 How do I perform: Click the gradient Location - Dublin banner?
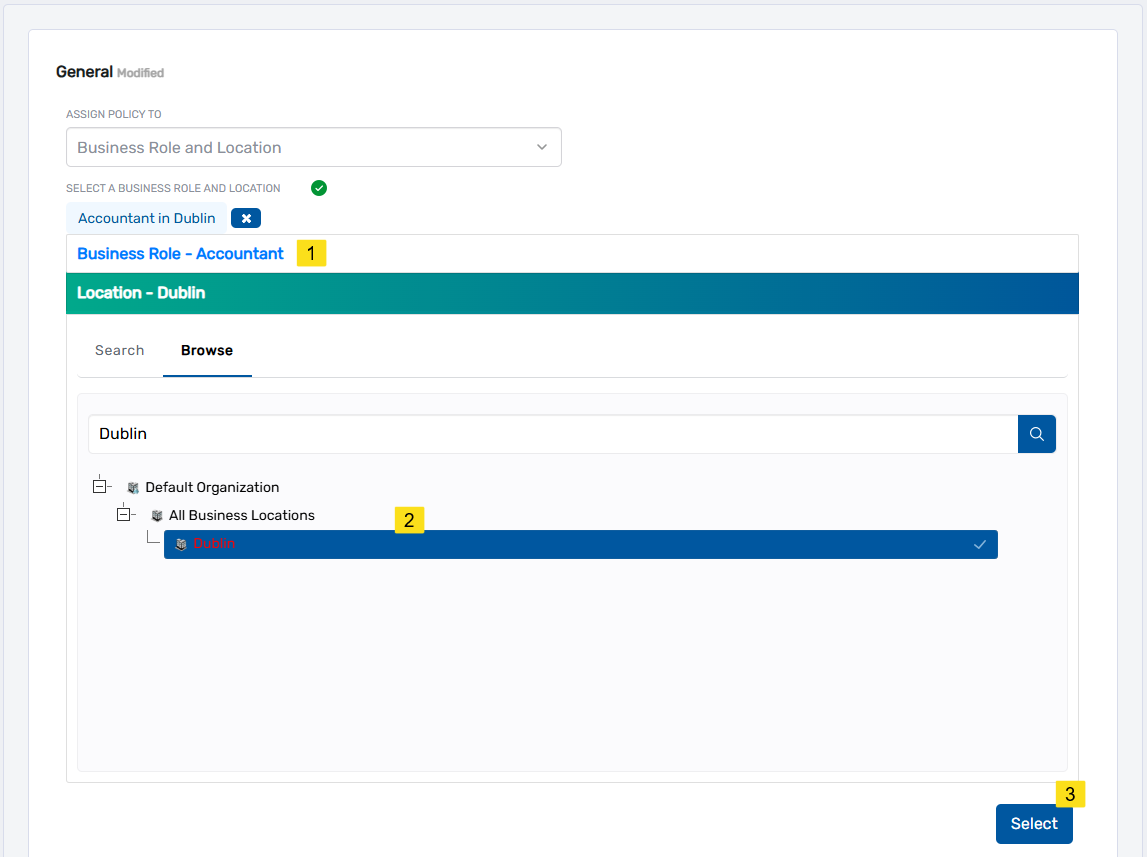(573, 293)
